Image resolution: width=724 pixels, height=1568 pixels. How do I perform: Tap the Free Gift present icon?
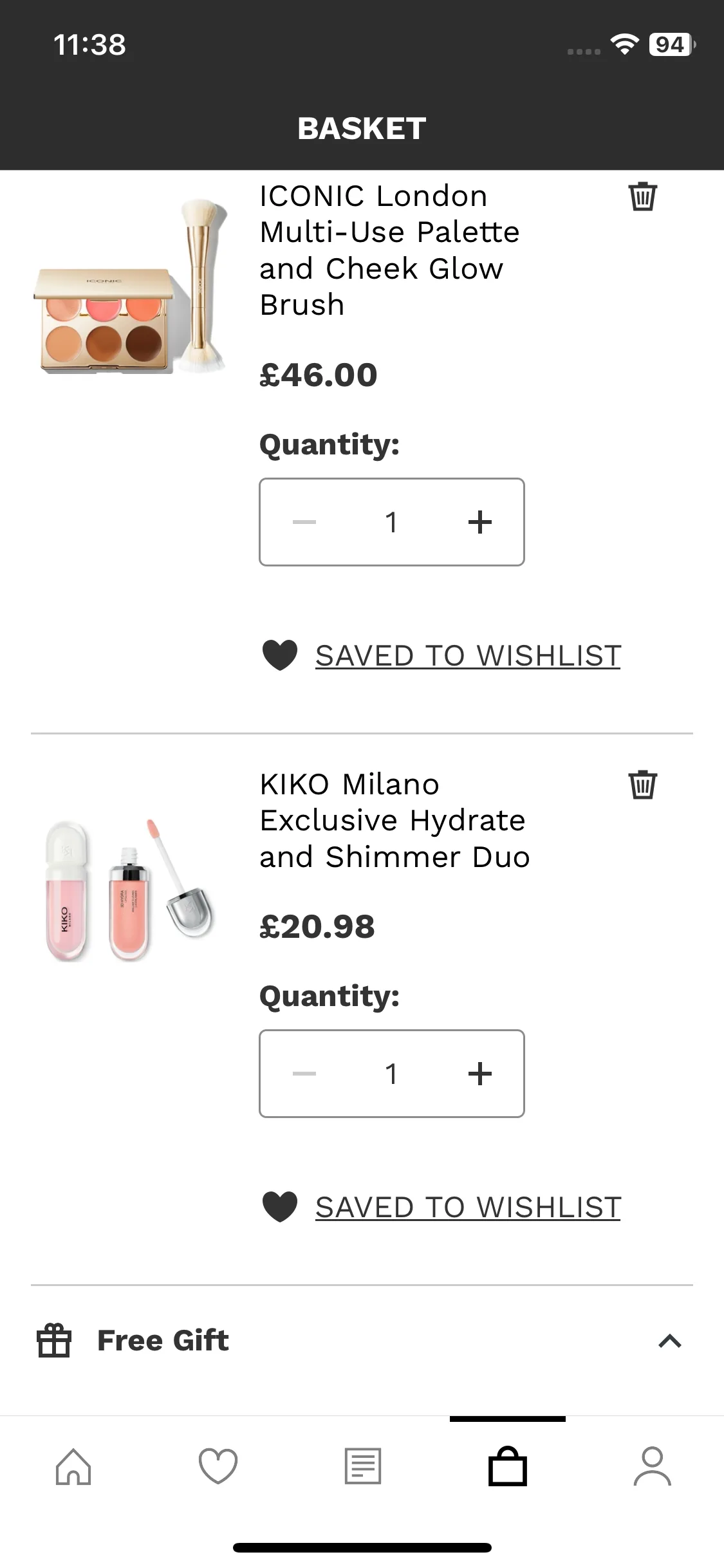[x=54, y=1341]
